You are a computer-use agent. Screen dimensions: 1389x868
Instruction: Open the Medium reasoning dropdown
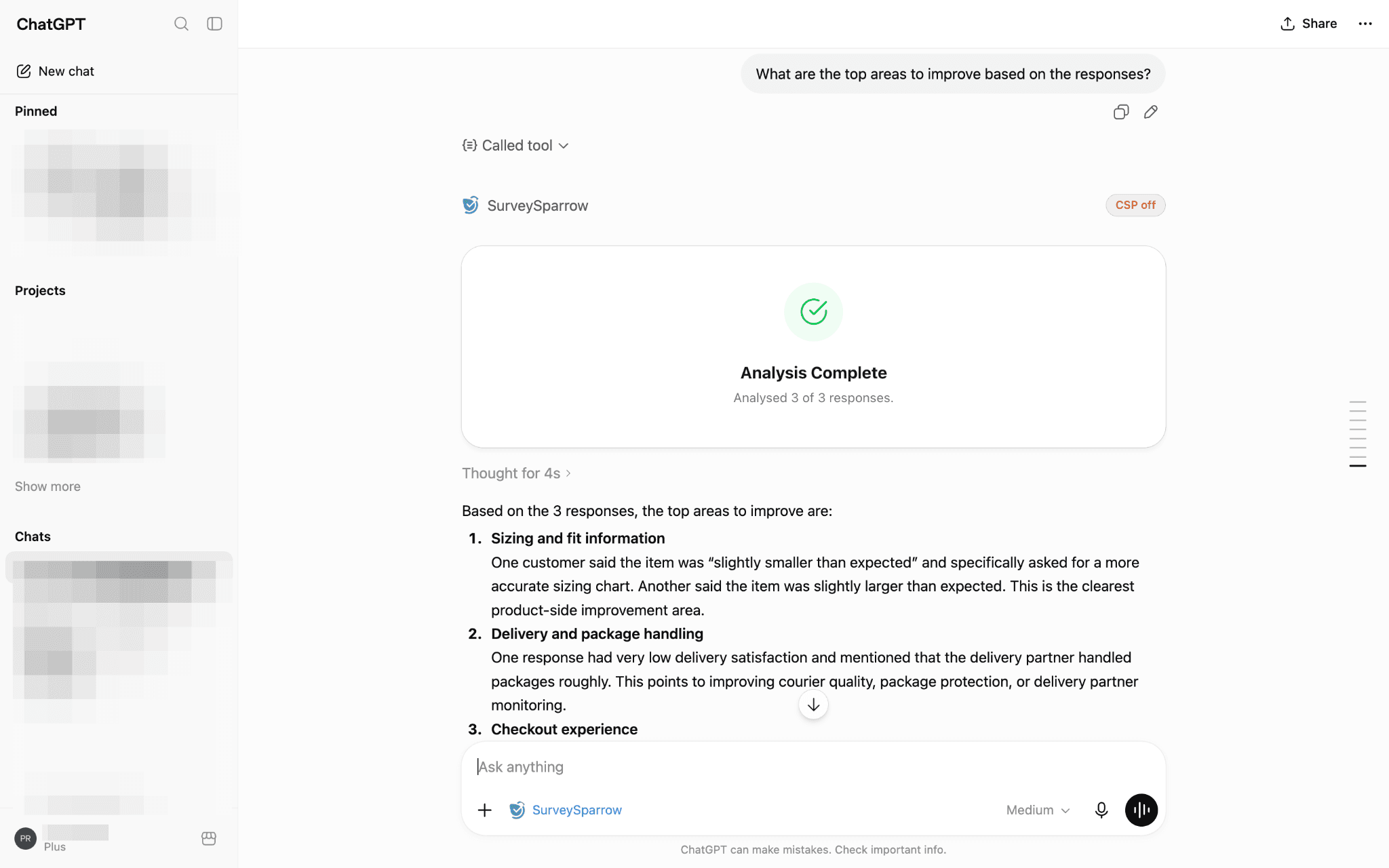1038,810
